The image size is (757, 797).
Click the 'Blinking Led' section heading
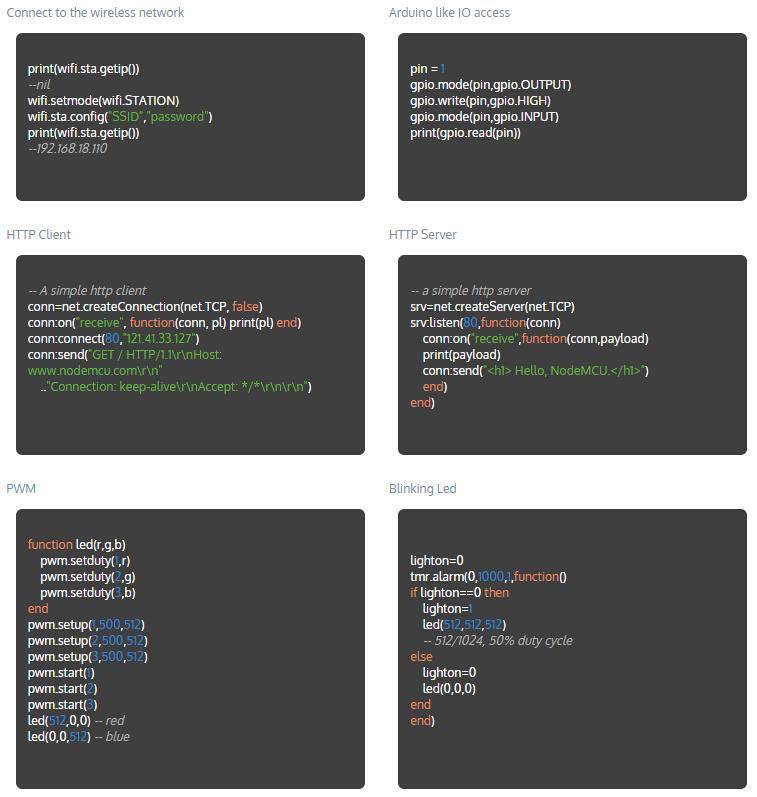point(422,489)
